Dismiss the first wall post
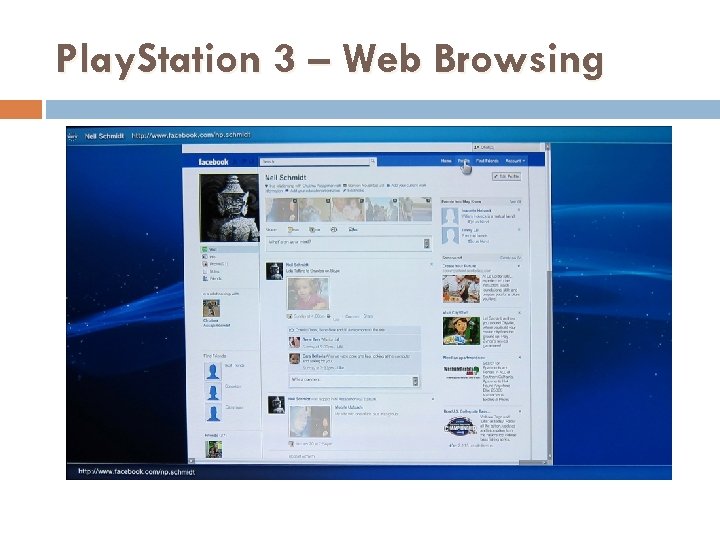Screen dimensions: 720x540 point(431,264)
